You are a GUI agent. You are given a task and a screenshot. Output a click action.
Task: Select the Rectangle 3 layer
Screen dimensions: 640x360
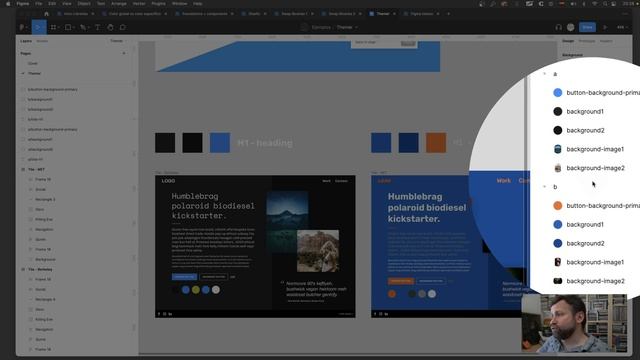coord(45,199)
